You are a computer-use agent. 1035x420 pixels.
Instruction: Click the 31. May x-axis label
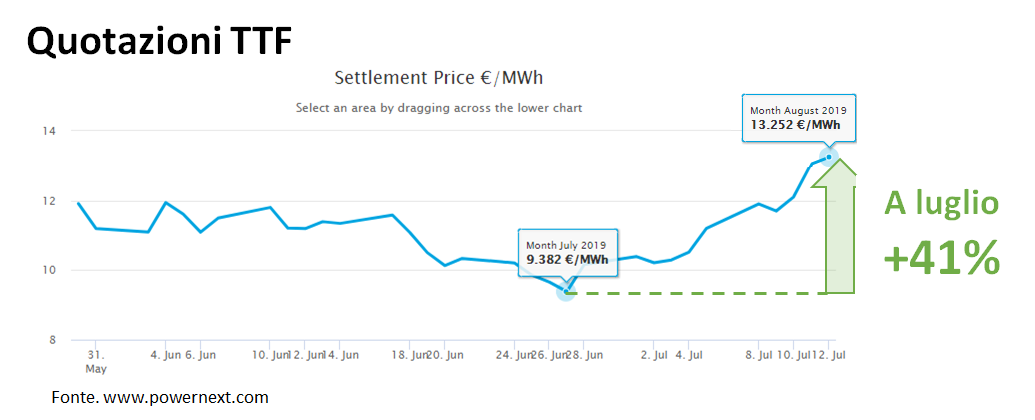coord(96,361)
